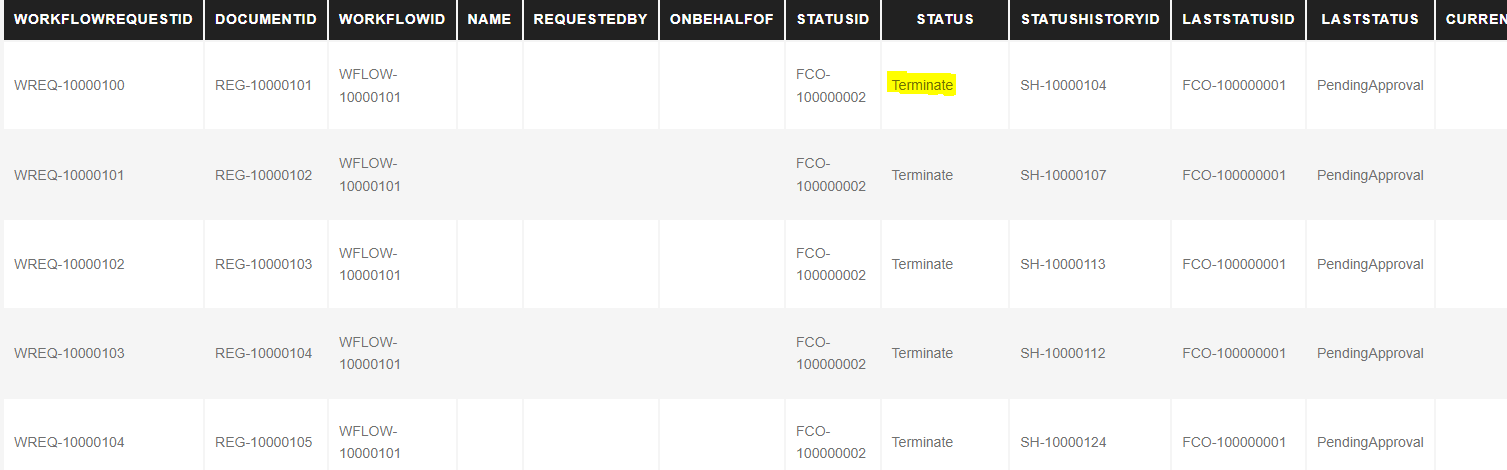Click the STATUSHISTORYID column header
The image size is (1507, 470).
[x=1090, y=20]
